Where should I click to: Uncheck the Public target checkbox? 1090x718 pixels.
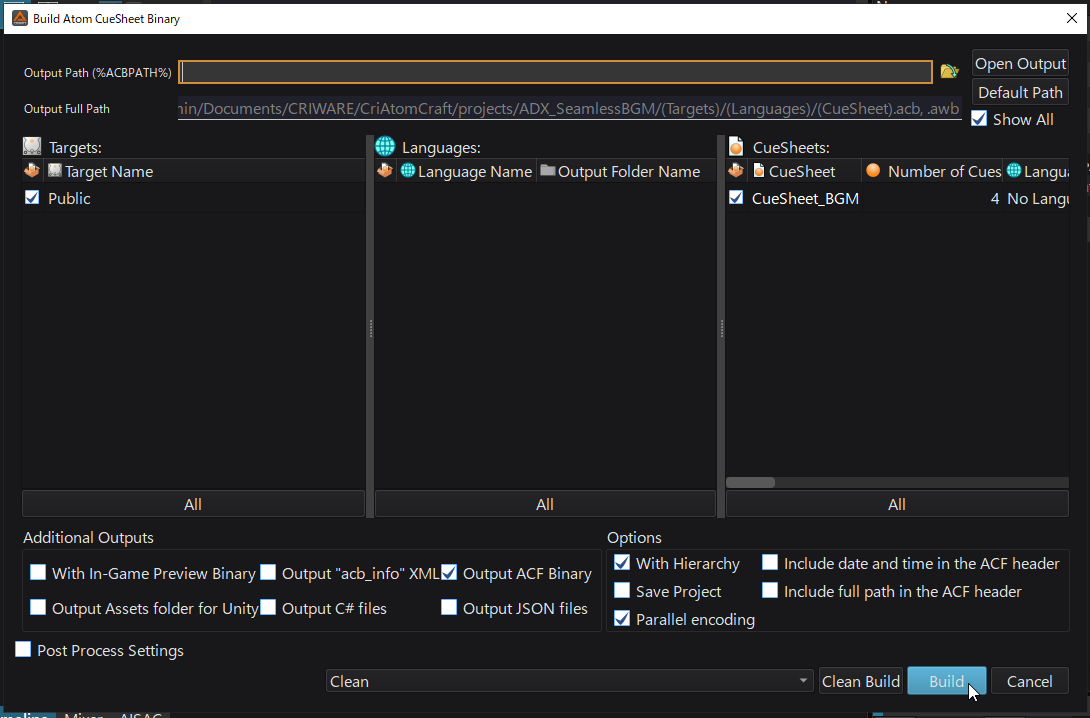point(32,198)
